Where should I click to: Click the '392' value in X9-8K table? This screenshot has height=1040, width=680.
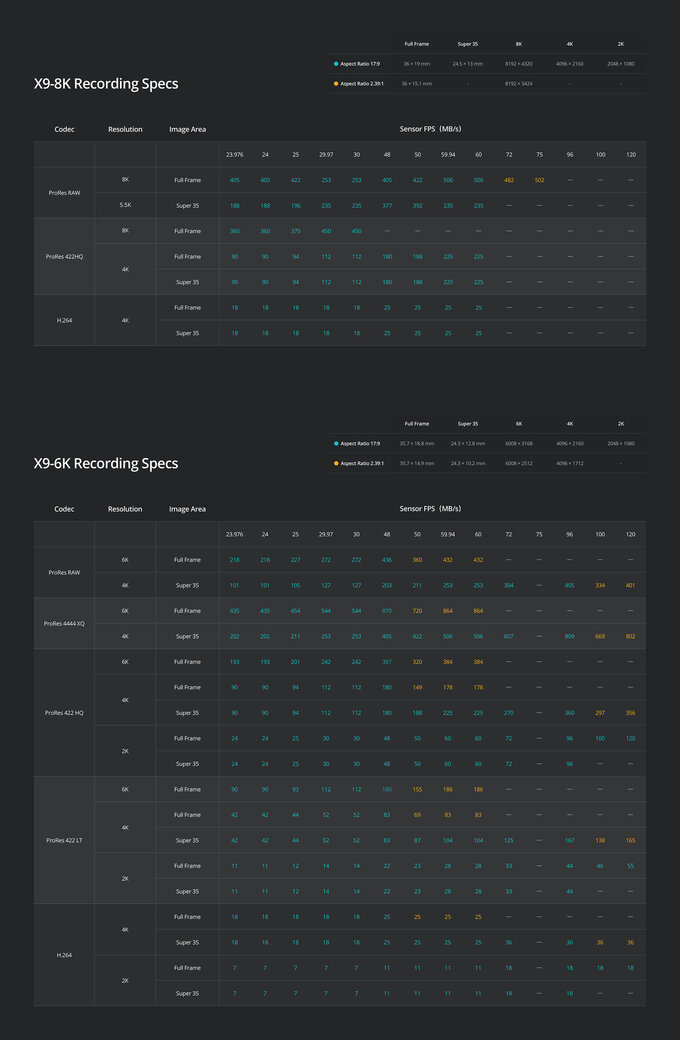point(417,206)
